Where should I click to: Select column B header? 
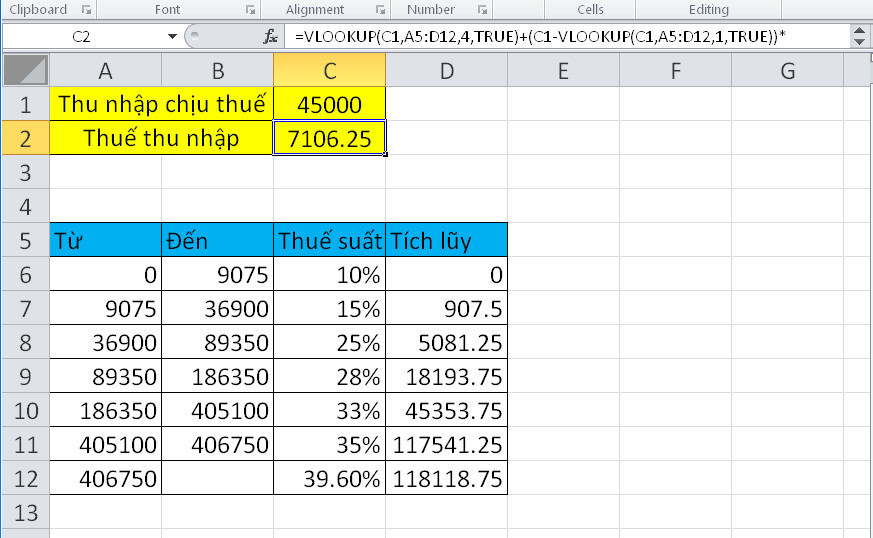click(x=218, y=71)
